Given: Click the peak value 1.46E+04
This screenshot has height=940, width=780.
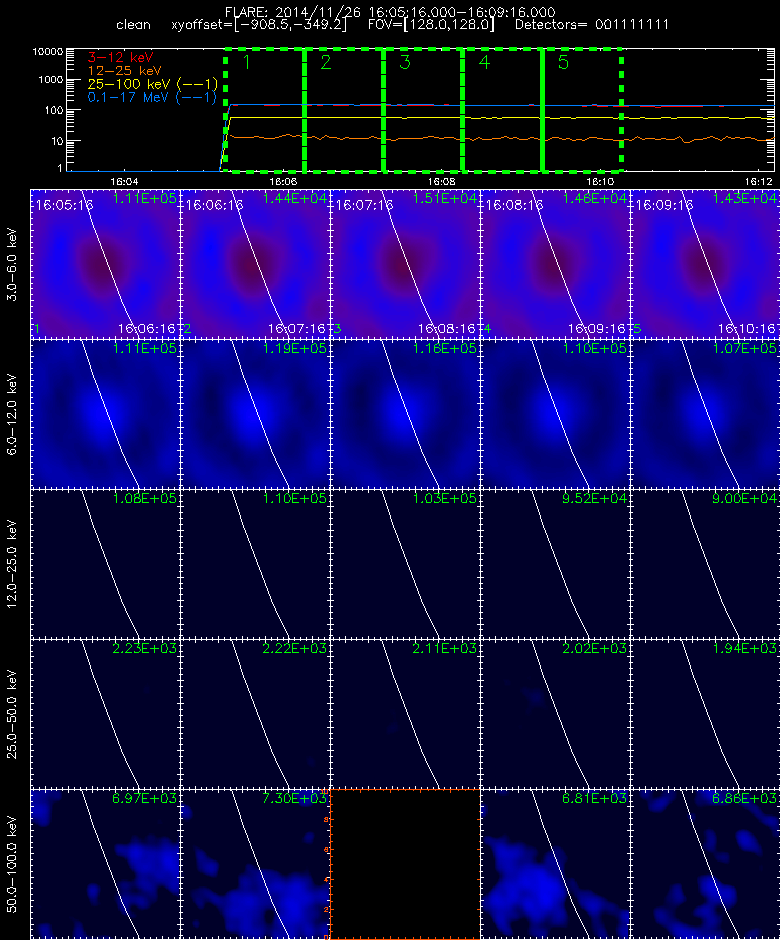Looking at the screenshot, I should pyautogui.click(x=595, y=198).
